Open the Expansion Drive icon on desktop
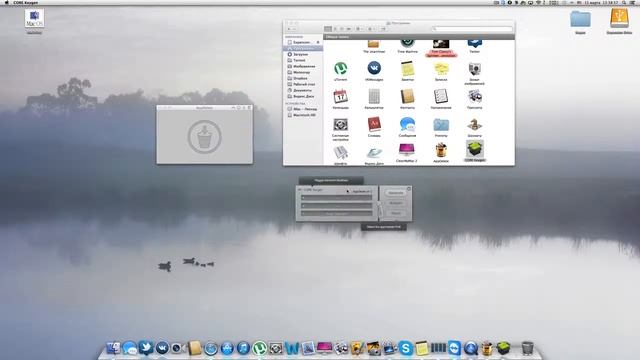 619,19
